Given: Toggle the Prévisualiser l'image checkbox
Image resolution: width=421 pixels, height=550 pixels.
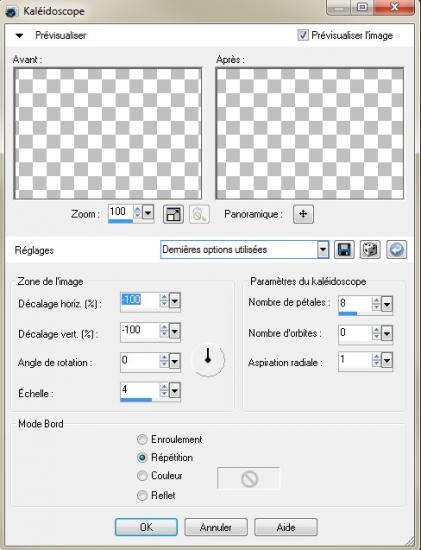Looking at the screenshot, I should (x=303, y=35).
